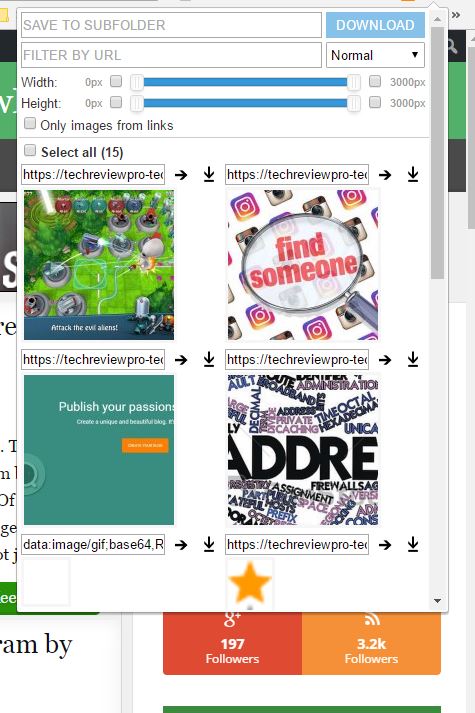Click the popup scrollbar down arrow
The image size is (475, 713).
click(437, 601)
